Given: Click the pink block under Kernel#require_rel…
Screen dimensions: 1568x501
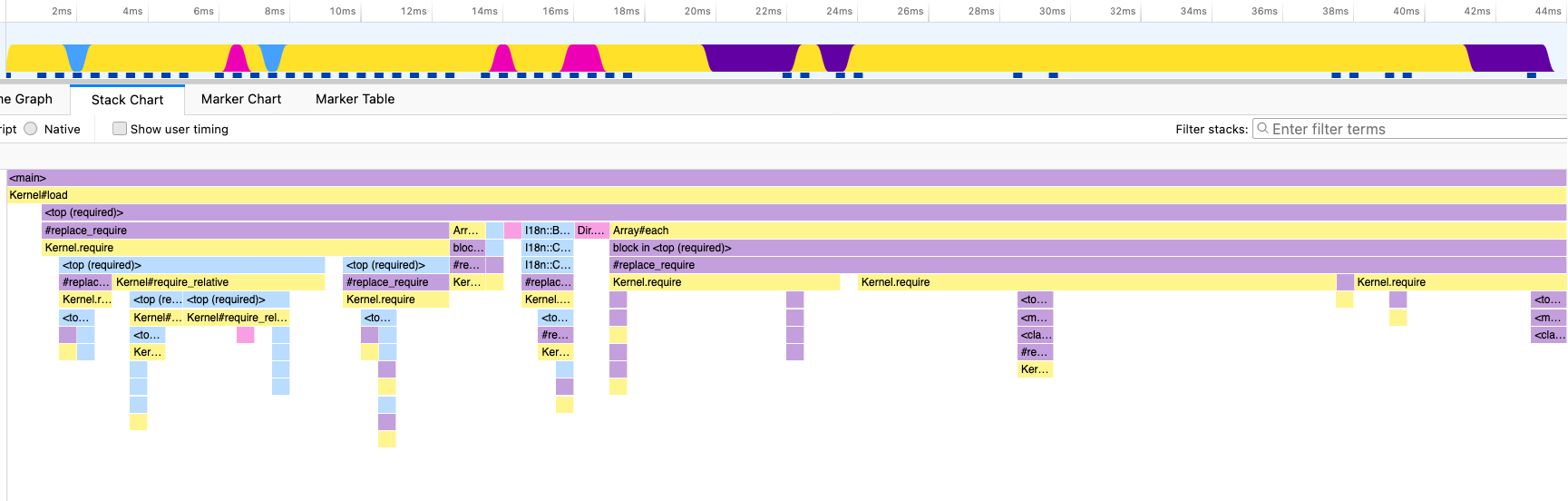Looking at the screenshot, I should point(245,335).
